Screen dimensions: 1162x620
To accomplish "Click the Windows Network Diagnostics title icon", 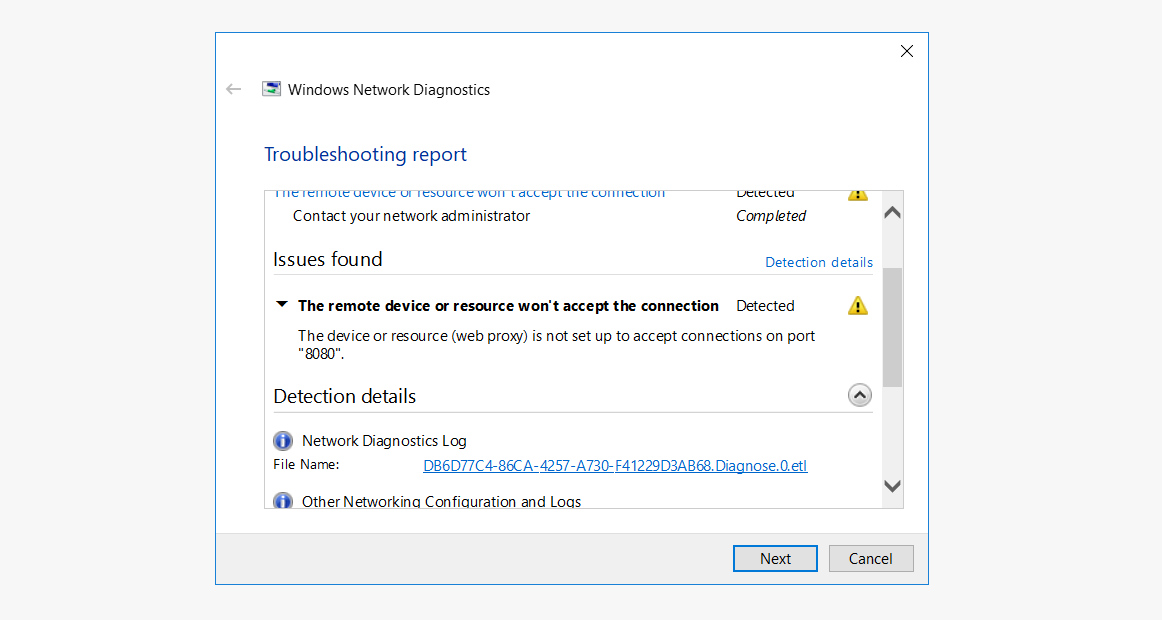I will 271,89.
